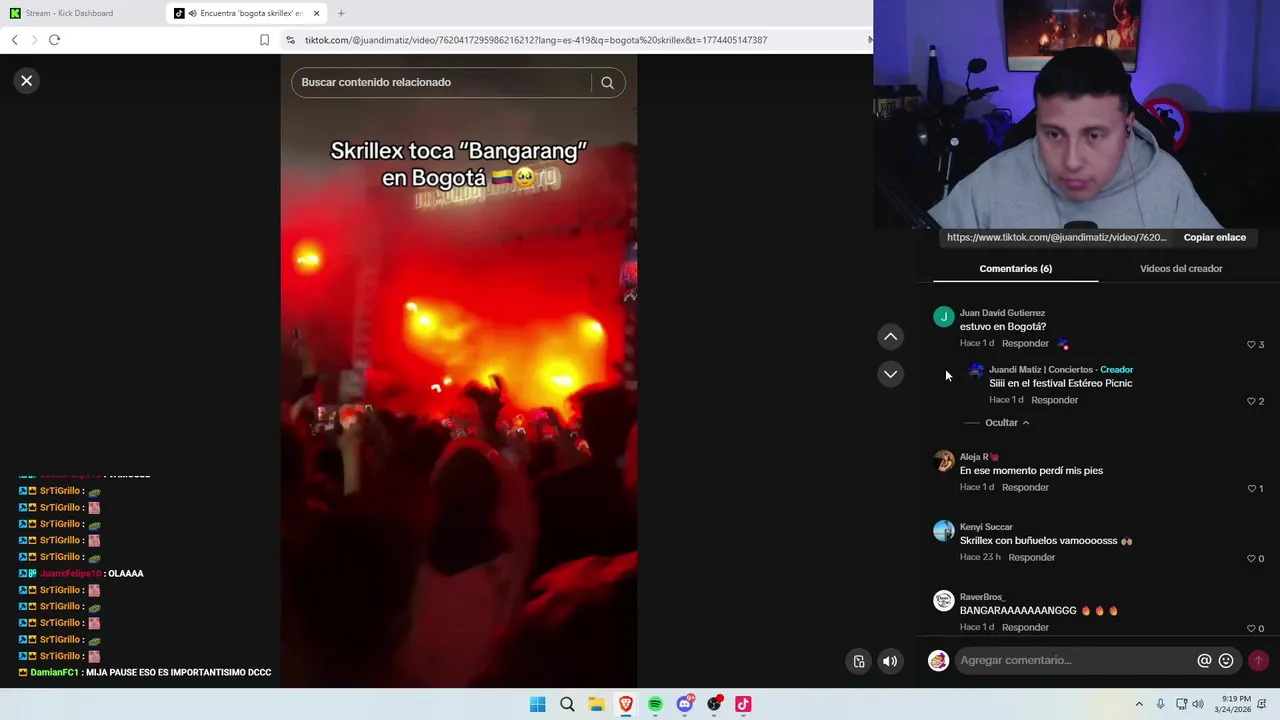Image resolution: width=1280 pixels, height=720 pixels.
Task: Click the tiktok.com address bar URL
Action: 536,40
